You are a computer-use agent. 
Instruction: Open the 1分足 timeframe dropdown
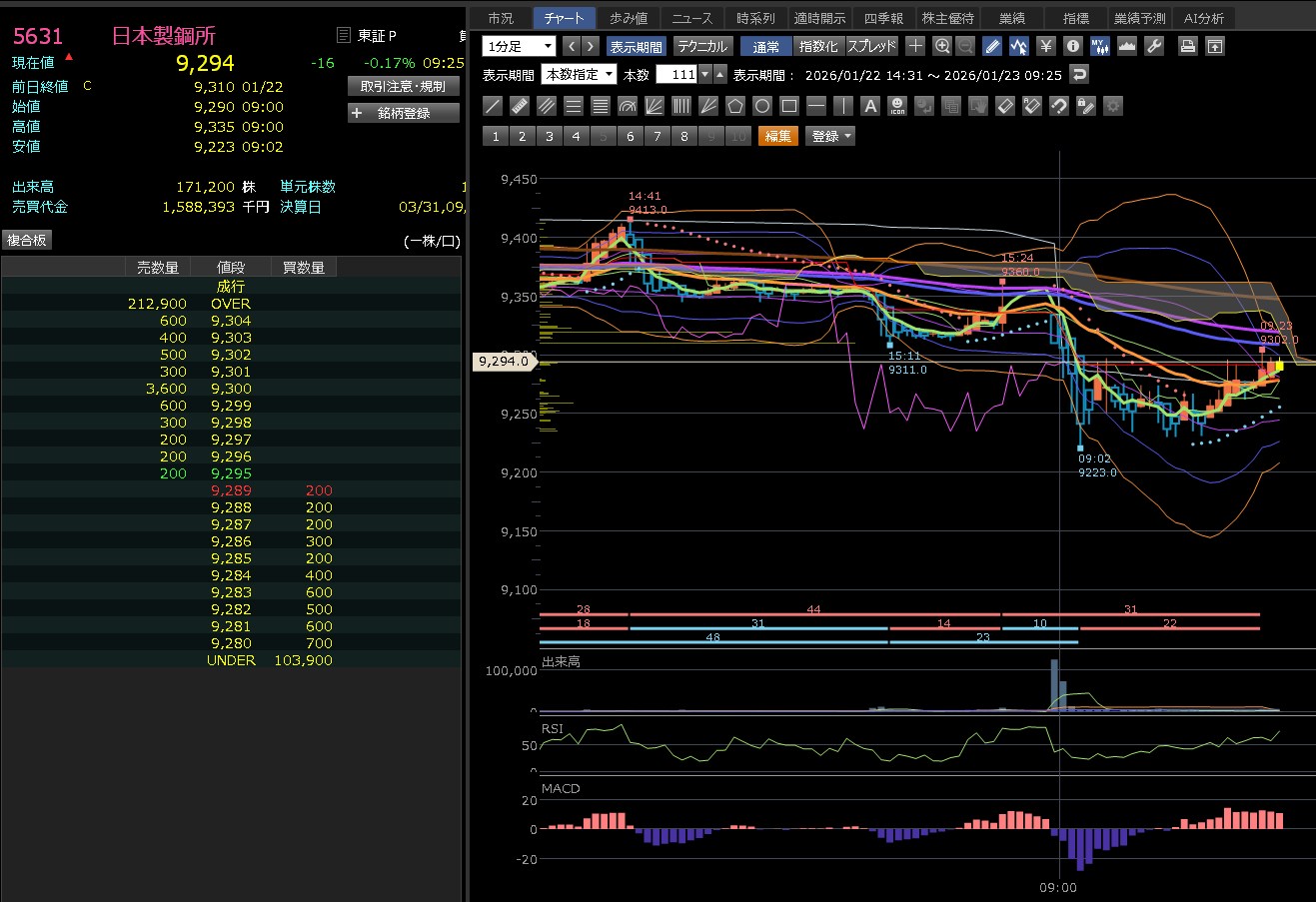[519, 46]
